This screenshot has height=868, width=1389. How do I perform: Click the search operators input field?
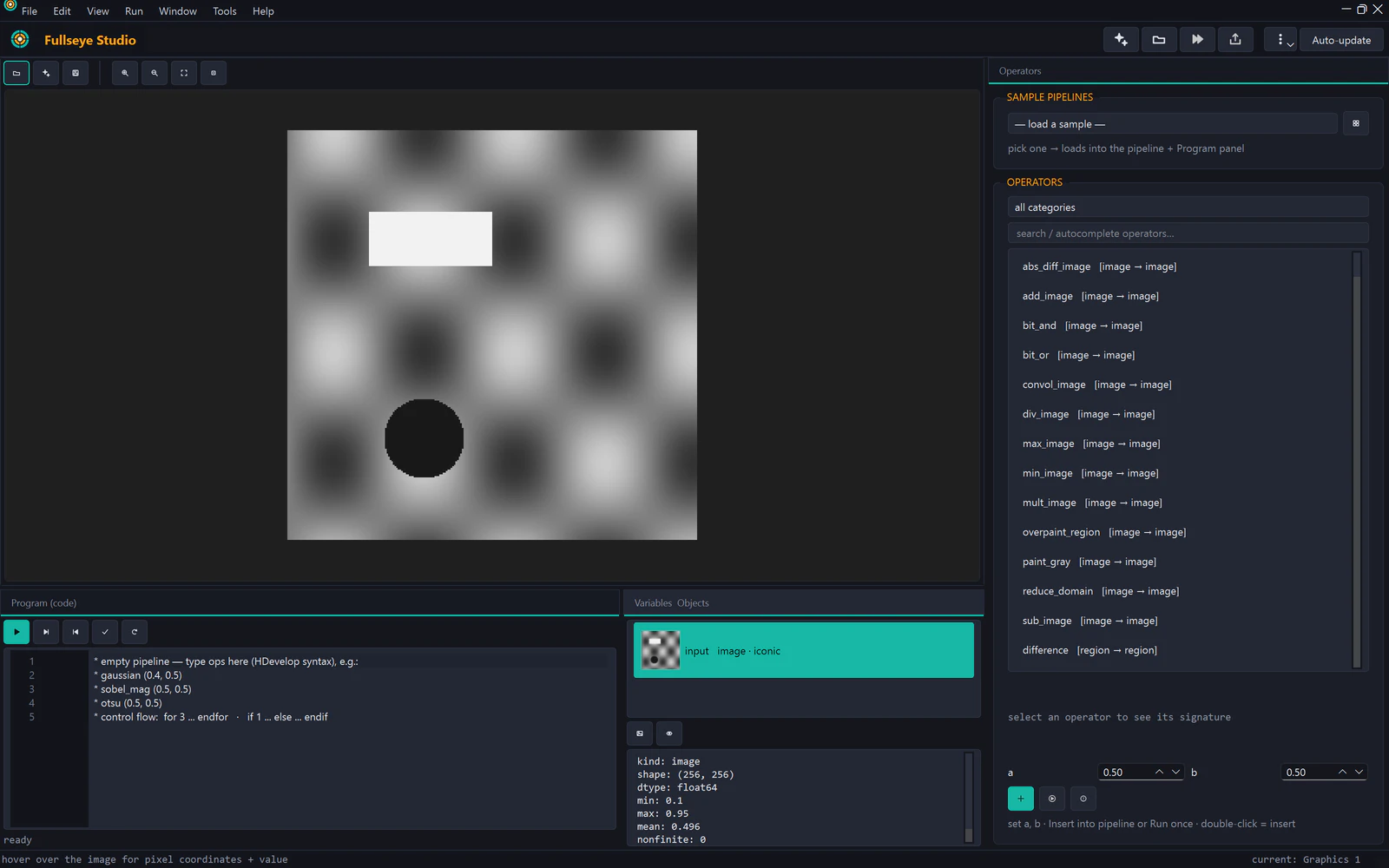pyautogui.click(x=1188, y=233)
